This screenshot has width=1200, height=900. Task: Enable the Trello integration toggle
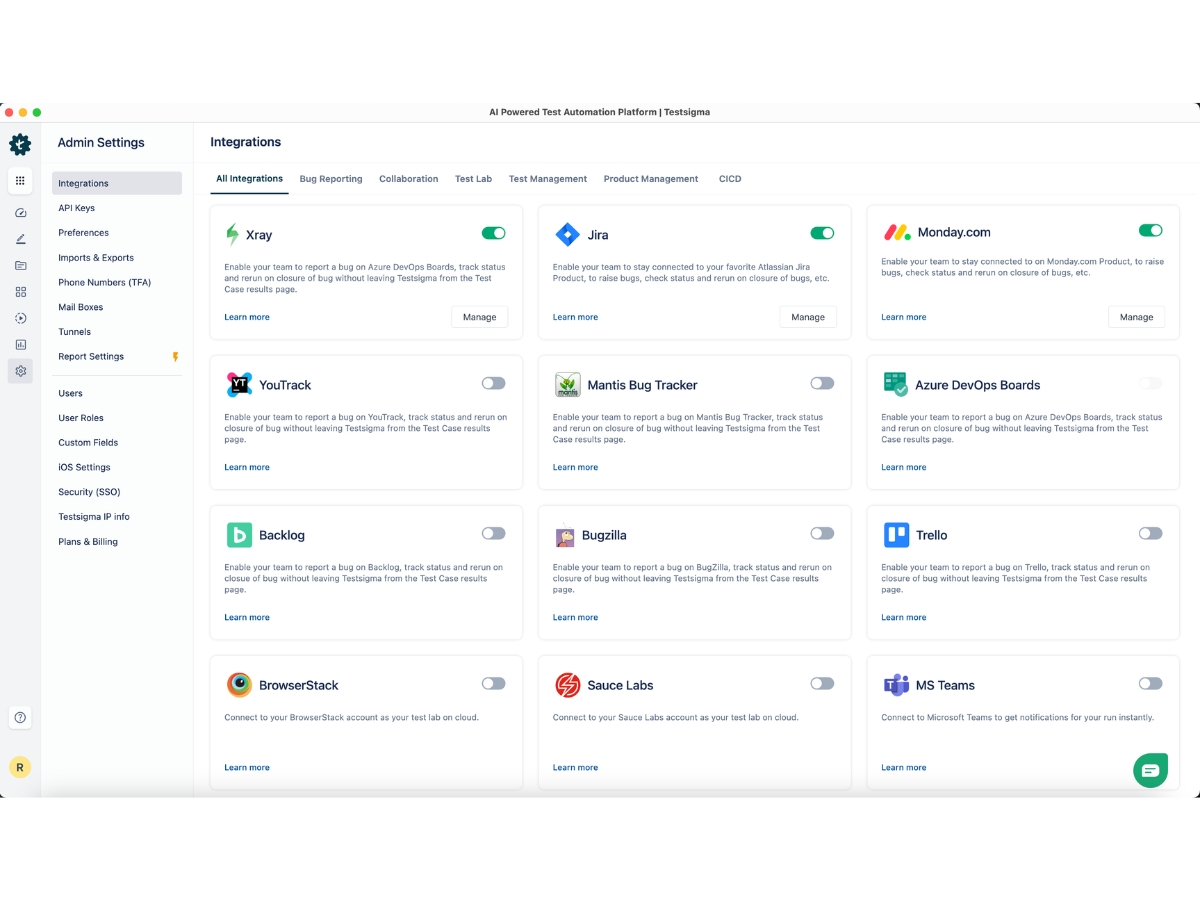[1151, 533]
